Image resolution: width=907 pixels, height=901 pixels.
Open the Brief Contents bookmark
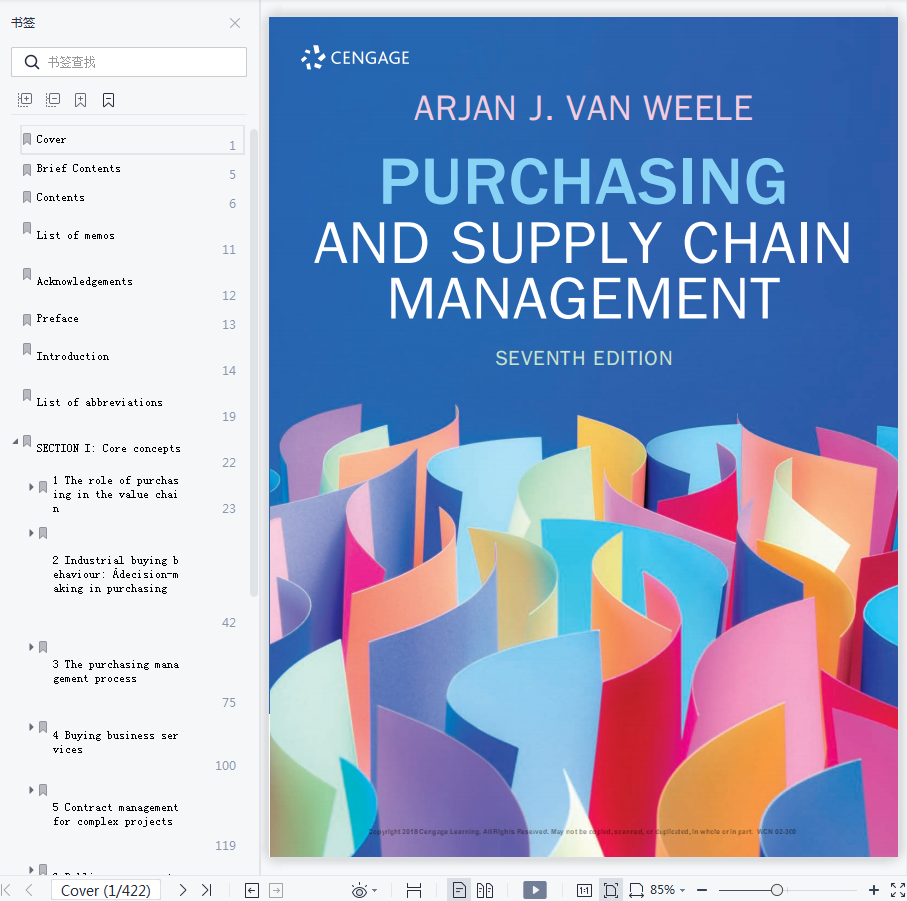coord(79,168)
